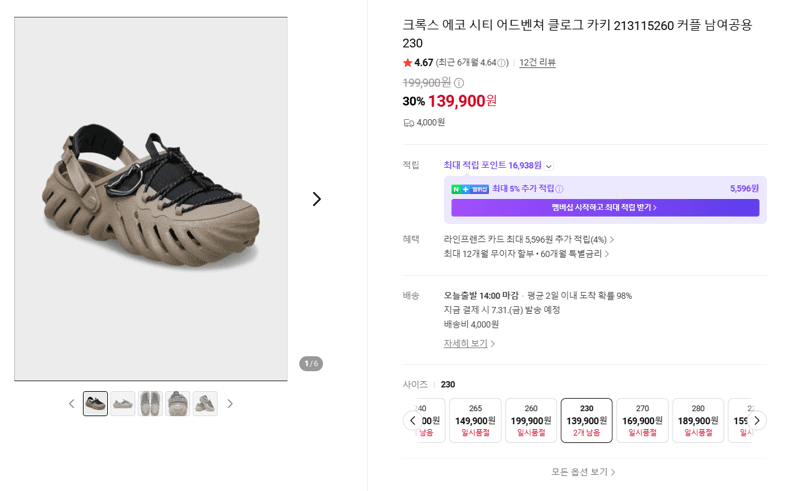
Task: Expand 최대 12개월 무이자 할부 details
Action: (x=526, y=254)
